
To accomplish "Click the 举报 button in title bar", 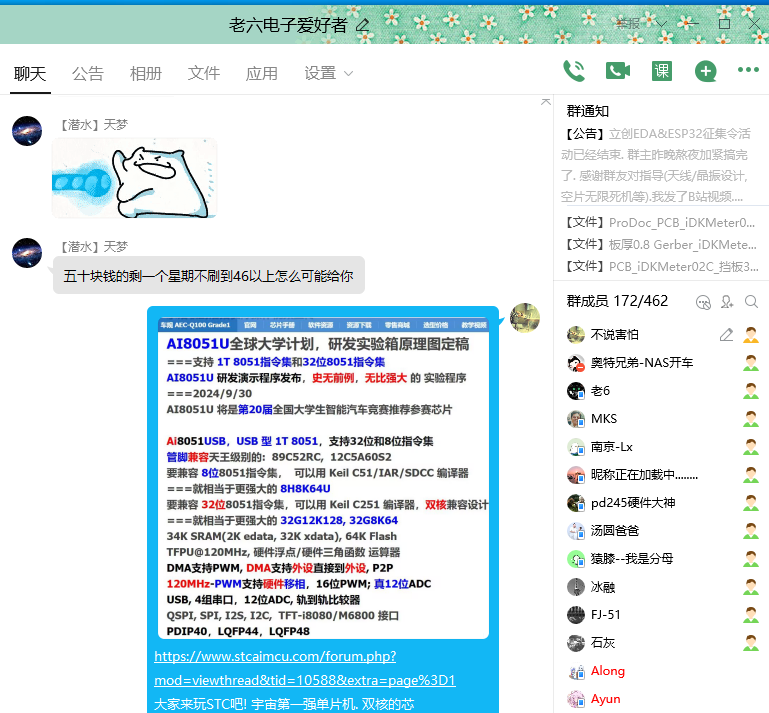I will (628, 24).
